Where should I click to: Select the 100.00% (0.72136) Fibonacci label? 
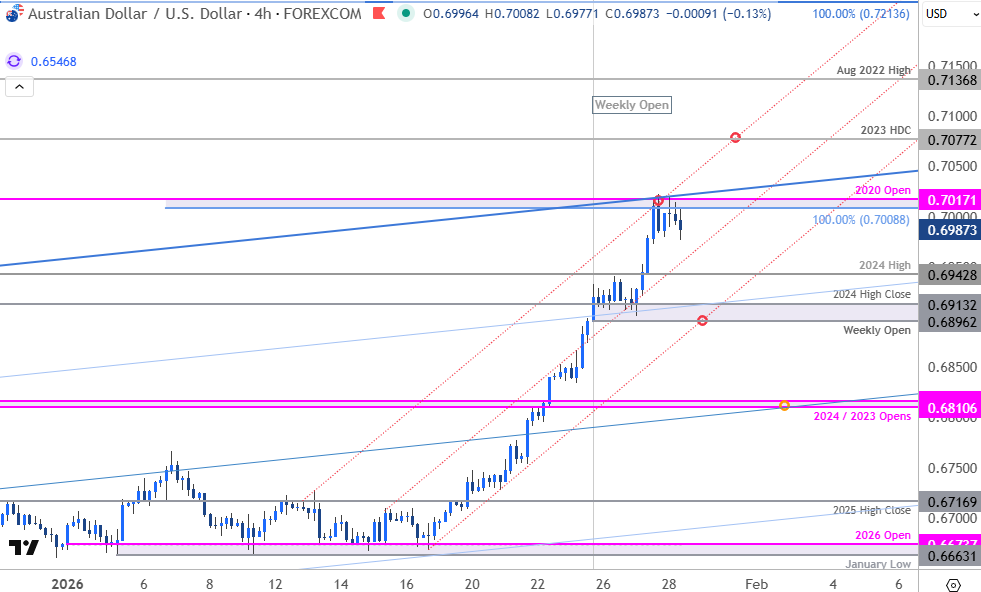click(x=862, y=13)
